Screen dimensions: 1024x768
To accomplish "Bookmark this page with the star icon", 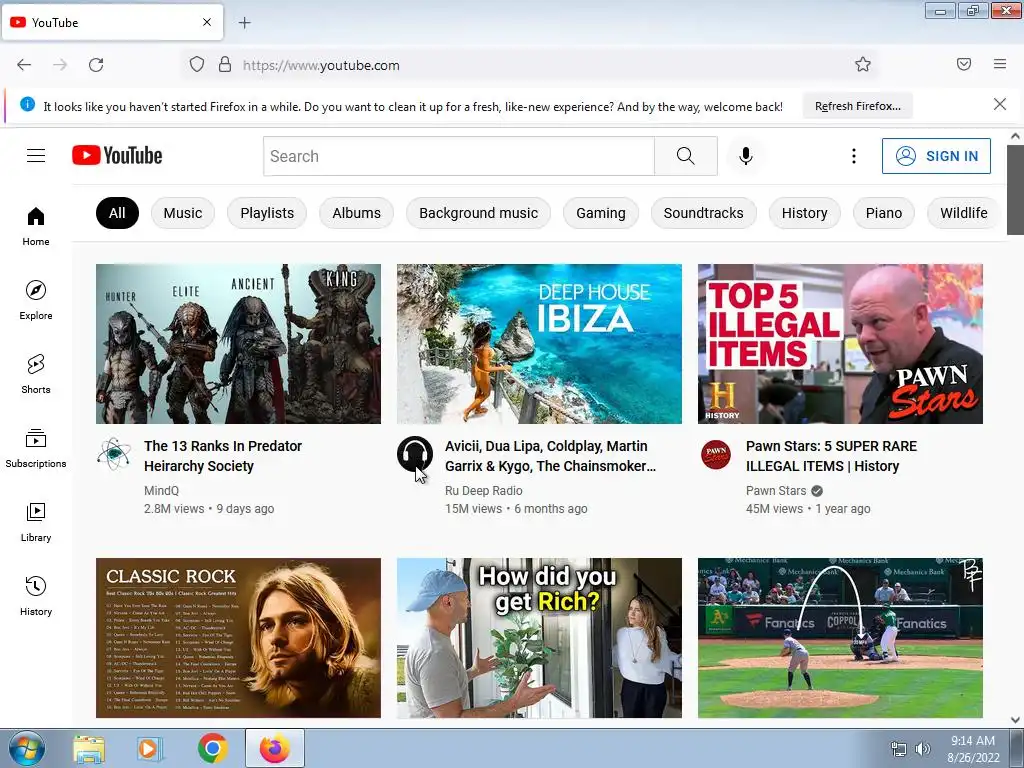I will coord(863,64).
